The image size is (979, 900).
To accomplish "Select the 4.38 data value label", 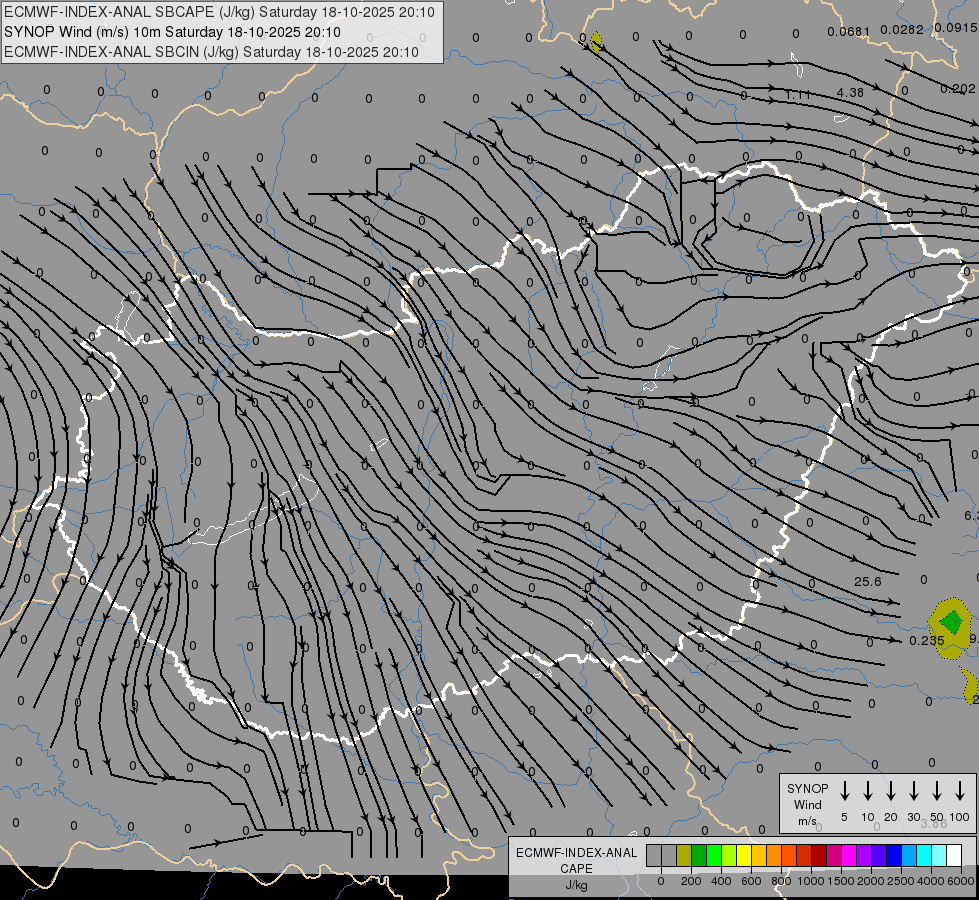I will coord(849,93).
